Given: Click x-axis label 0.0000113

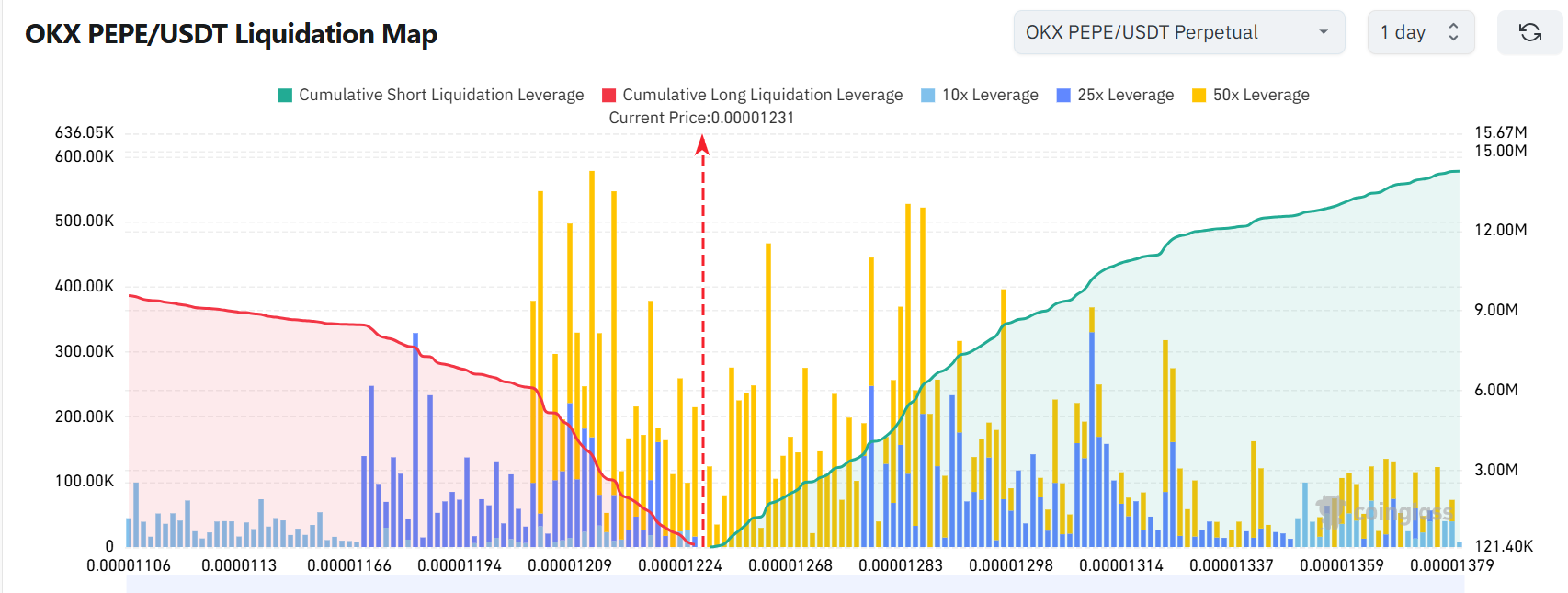Looking at the screenshot, I should click(x=239, y=565).
